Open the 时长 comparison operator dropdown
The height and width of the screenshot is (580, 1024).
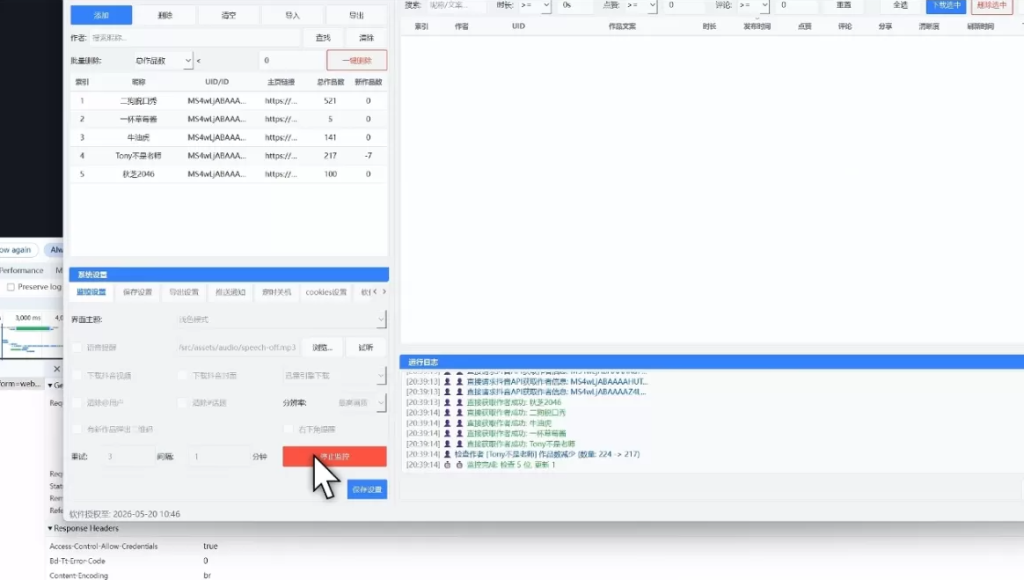(534, 5)
